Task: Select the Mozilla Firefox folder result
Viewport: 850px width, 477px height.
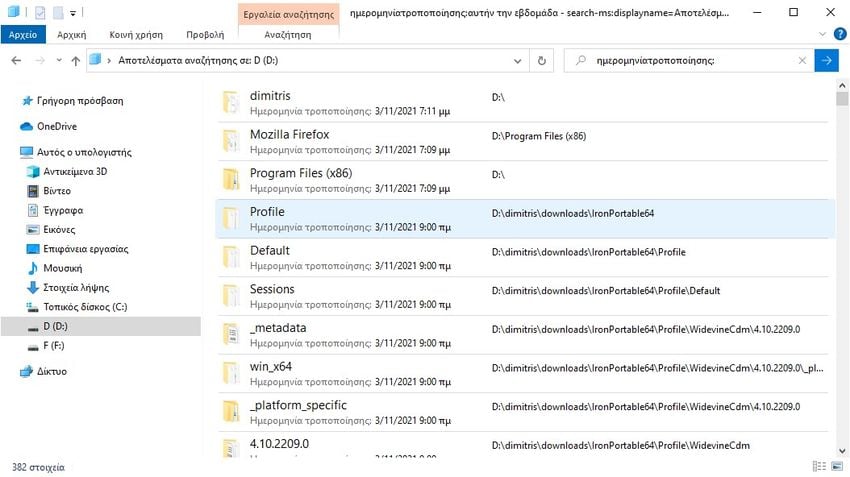Action: [x=289, y=134]
